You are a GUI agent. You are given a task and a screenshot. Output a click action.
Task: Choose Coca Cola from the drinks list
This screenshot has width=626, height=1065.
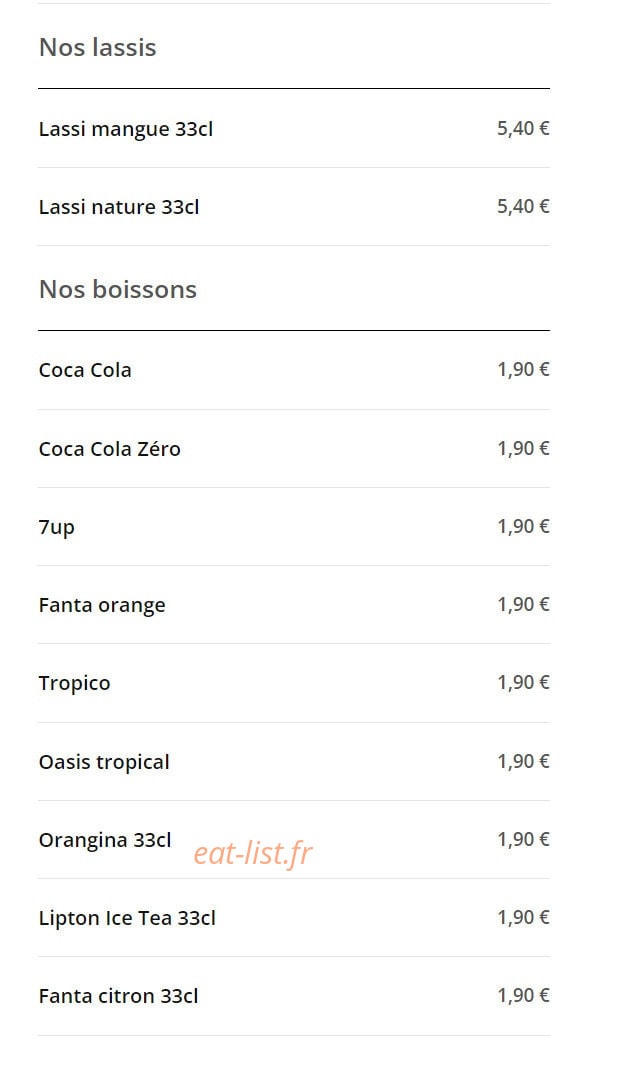pos(293,370)
